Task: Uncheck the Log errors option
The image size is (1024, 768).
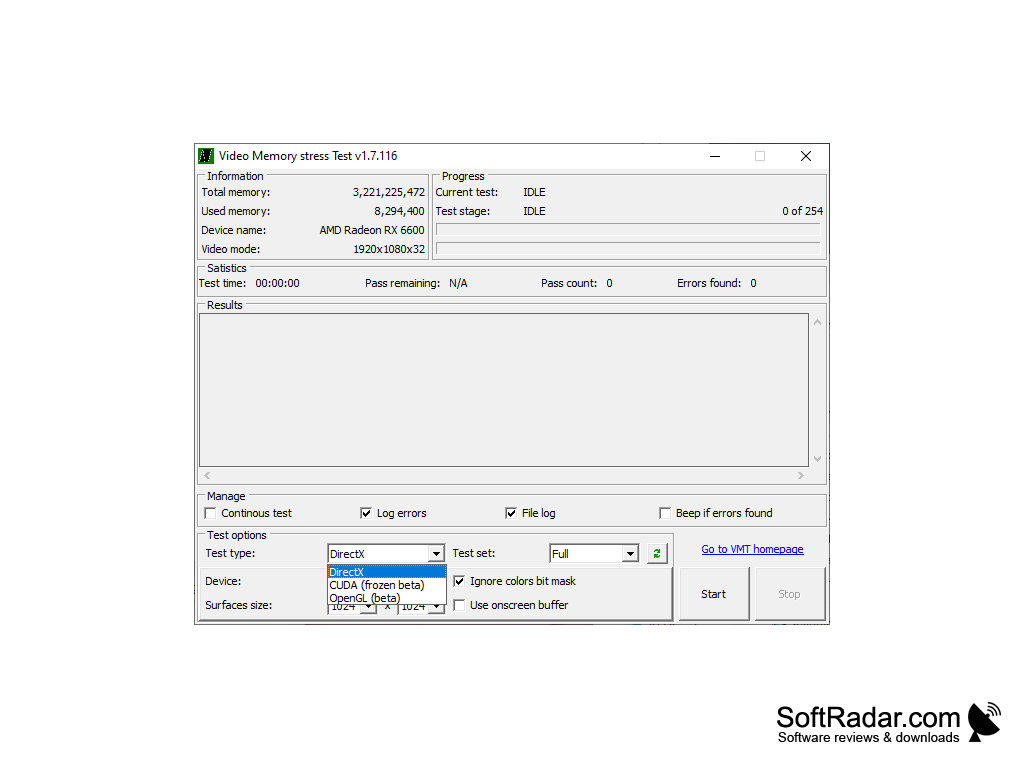Action: click(366, 512)
